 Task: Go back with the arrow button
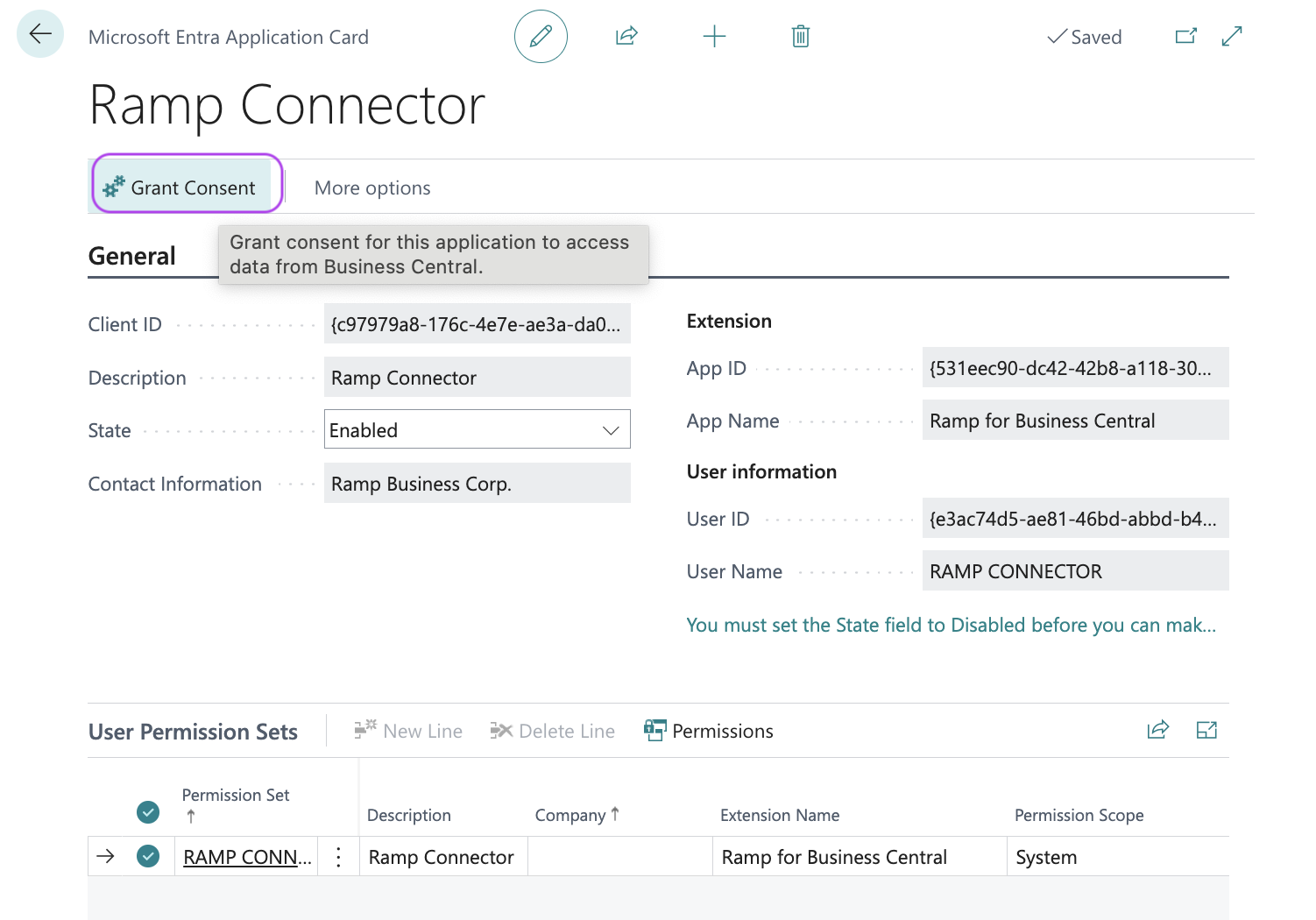40,35
